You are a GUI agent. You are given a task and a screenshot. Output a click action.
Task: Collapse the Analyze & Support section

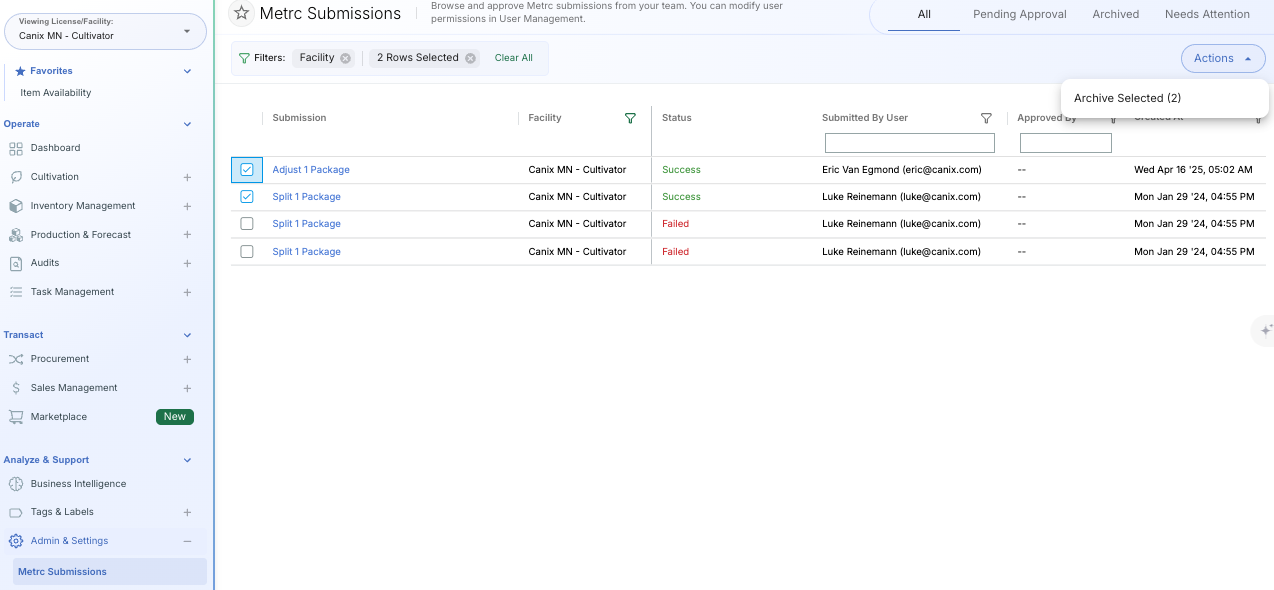[187, 460]
